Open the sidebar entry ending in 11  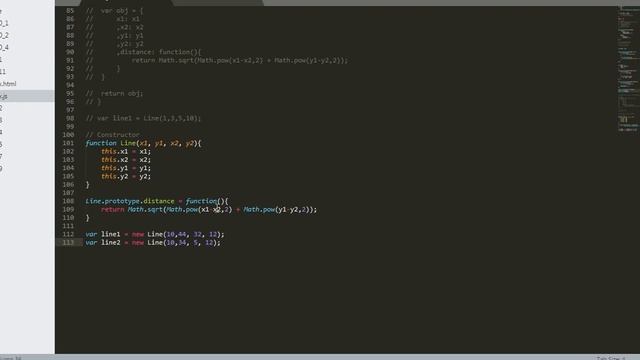[3, 72]
